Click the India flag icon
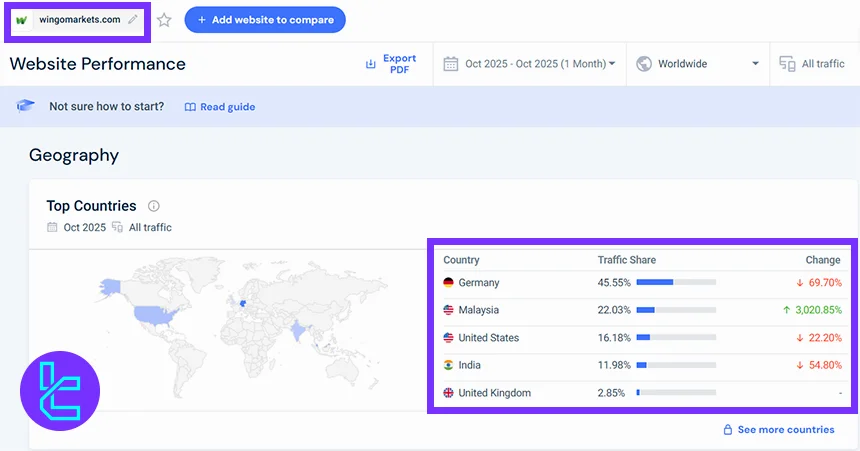 [x=448, y=365]
